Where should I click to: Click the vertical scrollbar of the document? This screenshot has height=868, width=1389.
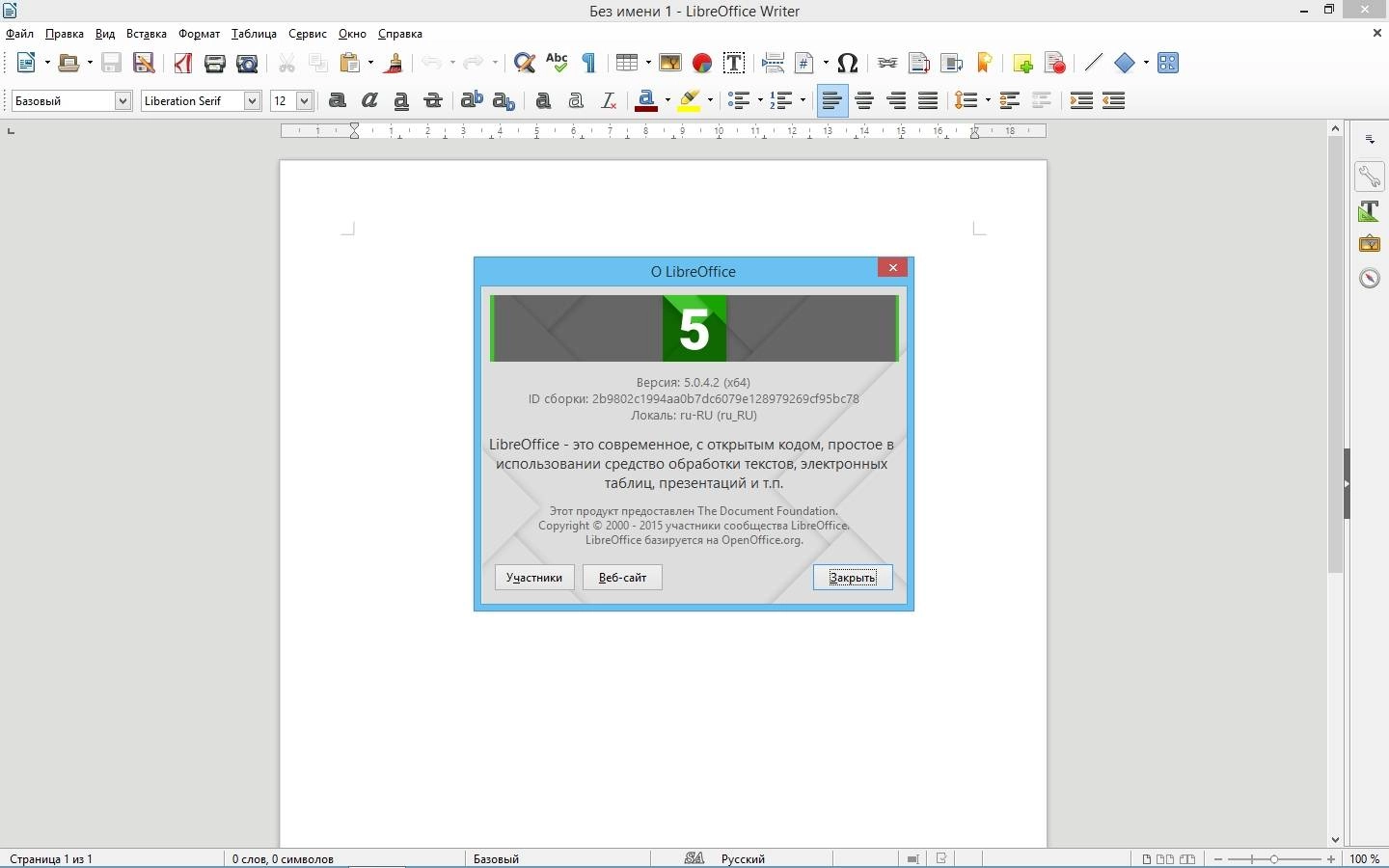1335,354
